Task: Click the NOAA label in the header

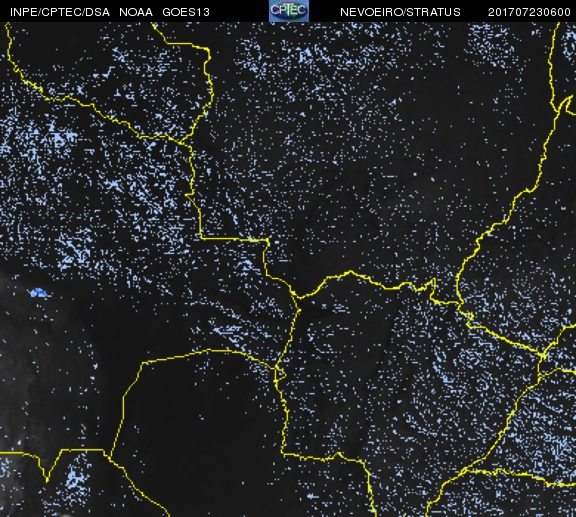Action: coord(136,12)
